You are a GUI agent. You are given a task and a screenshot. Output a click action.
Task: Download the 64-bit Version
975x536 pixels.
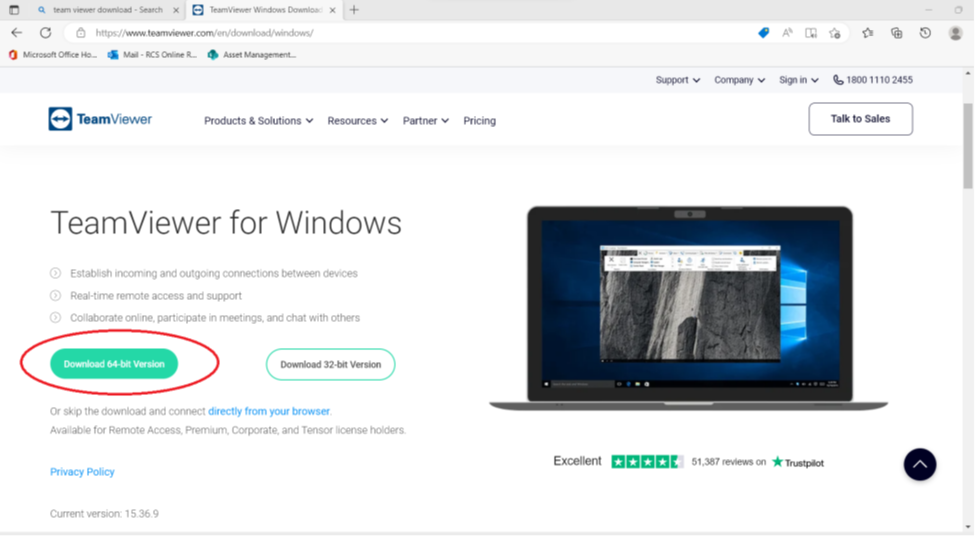coord(114,364)
